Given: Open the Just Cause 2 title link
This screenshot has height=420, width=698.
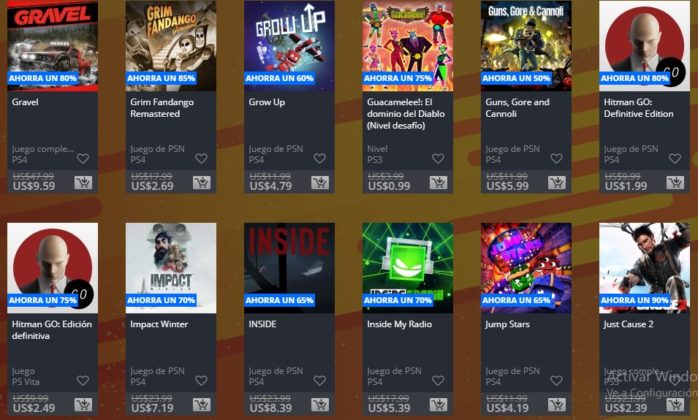Looking at the screenshot, I should 629,324.
